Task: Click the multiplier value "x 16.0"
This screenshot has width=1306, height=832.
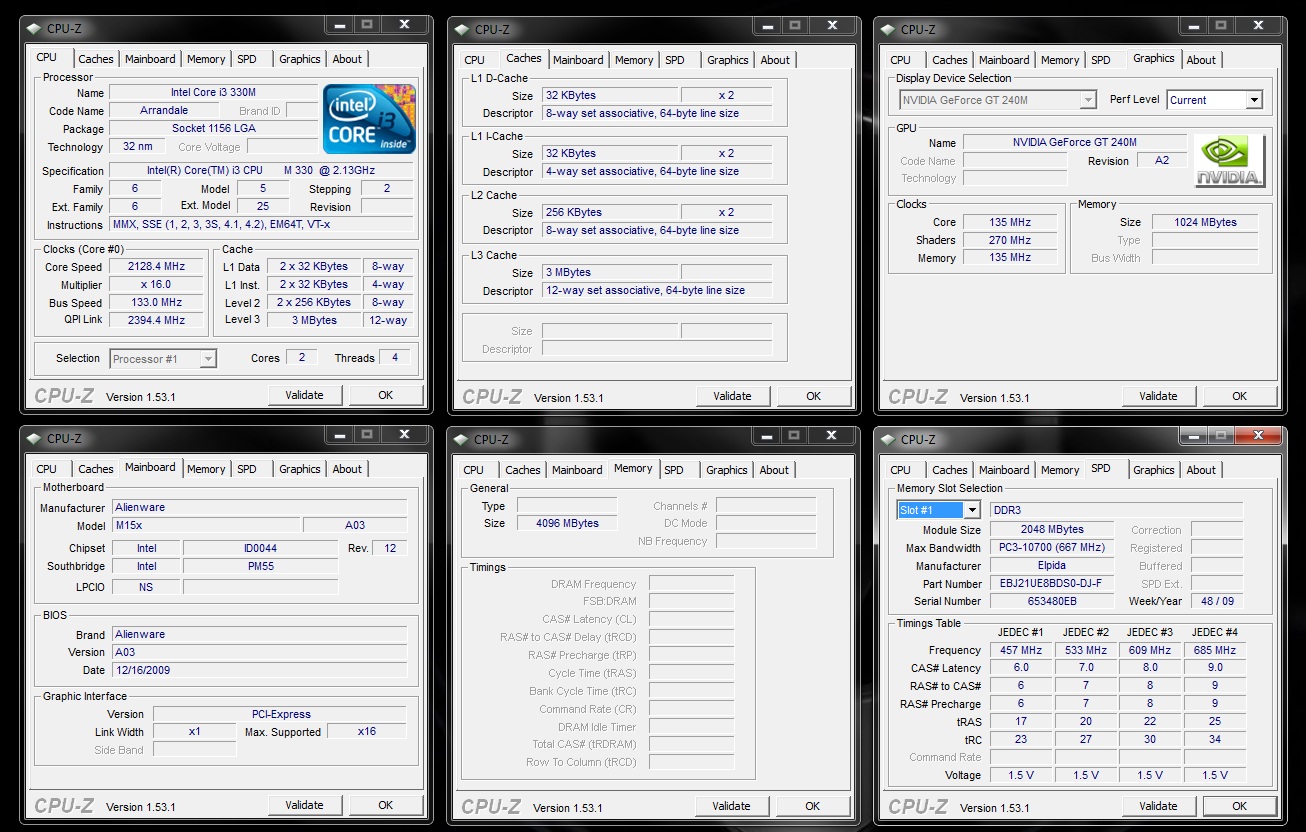Action: [157, 285]
